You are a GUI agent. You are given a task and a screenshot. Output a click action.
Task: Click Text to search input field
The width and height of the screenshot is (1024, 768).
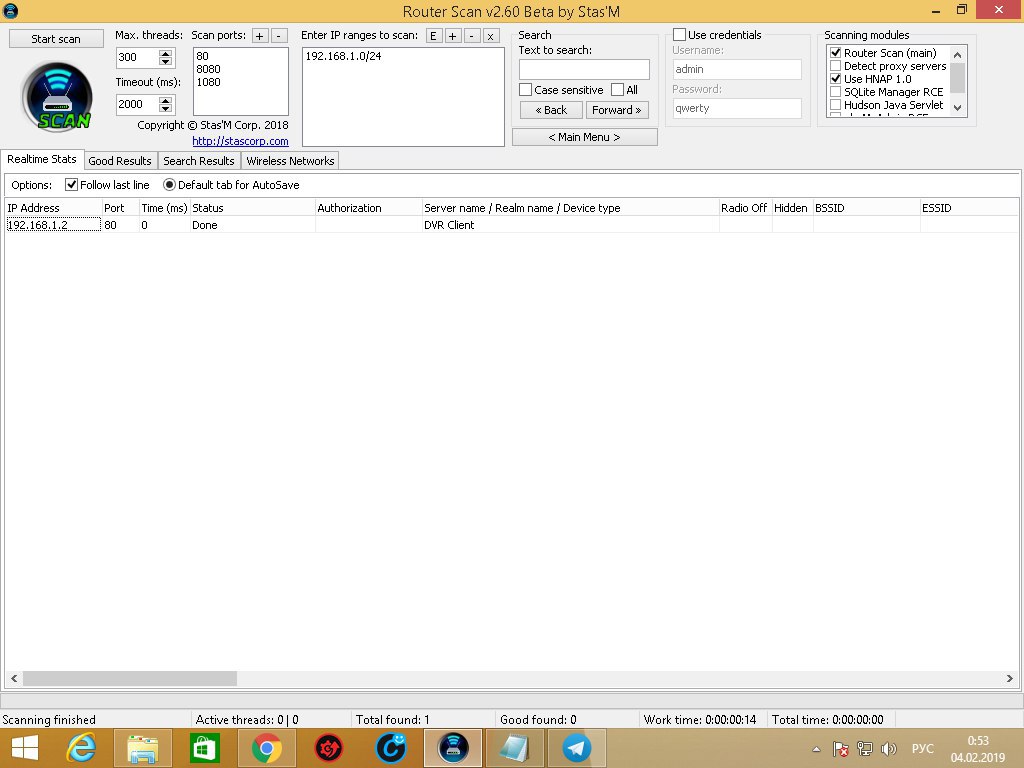pos(584,69)
